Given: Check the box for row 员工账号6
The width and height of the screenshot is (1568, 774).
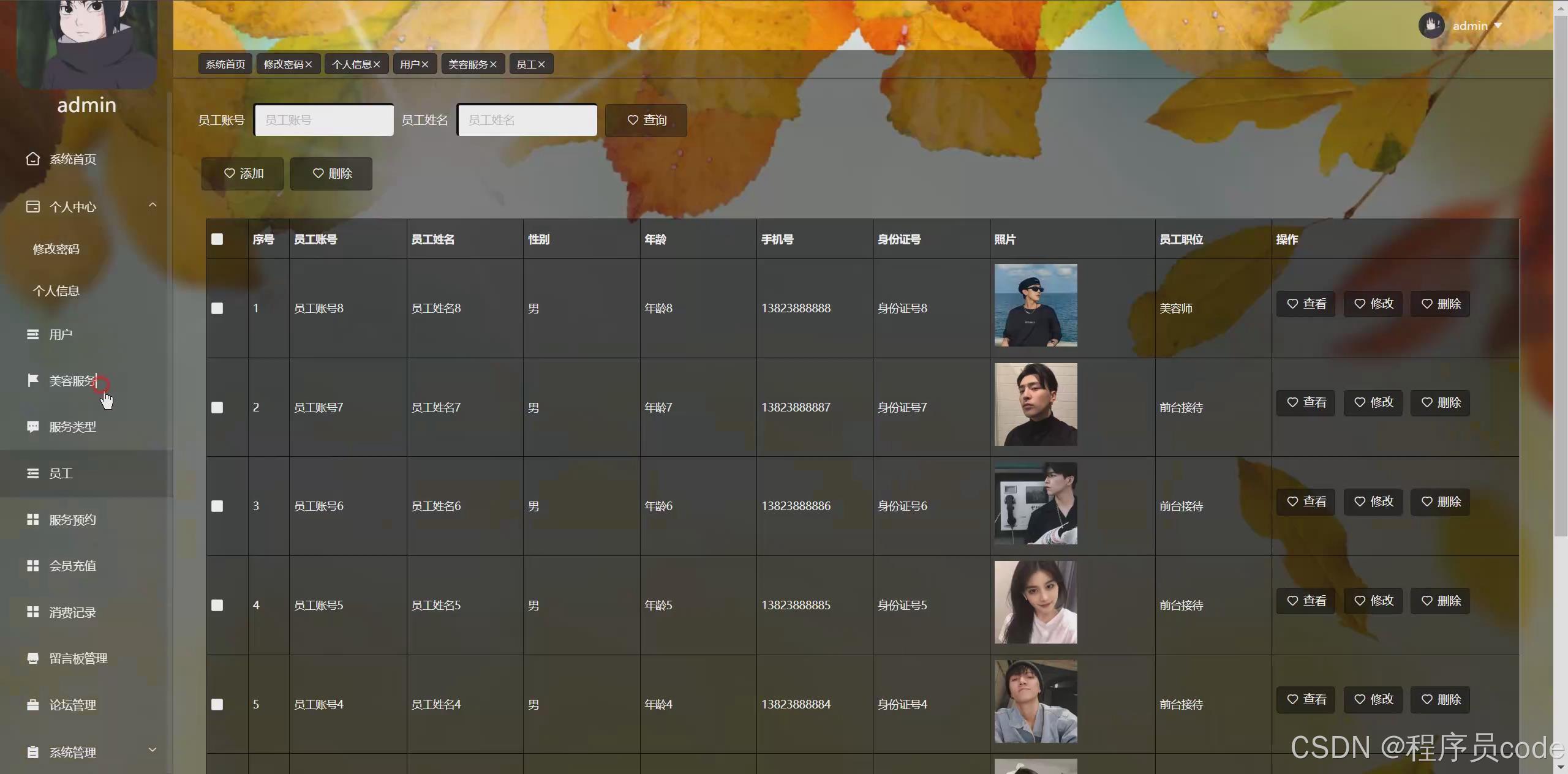Looking at the screenshot, I should (x=217, y=506).
